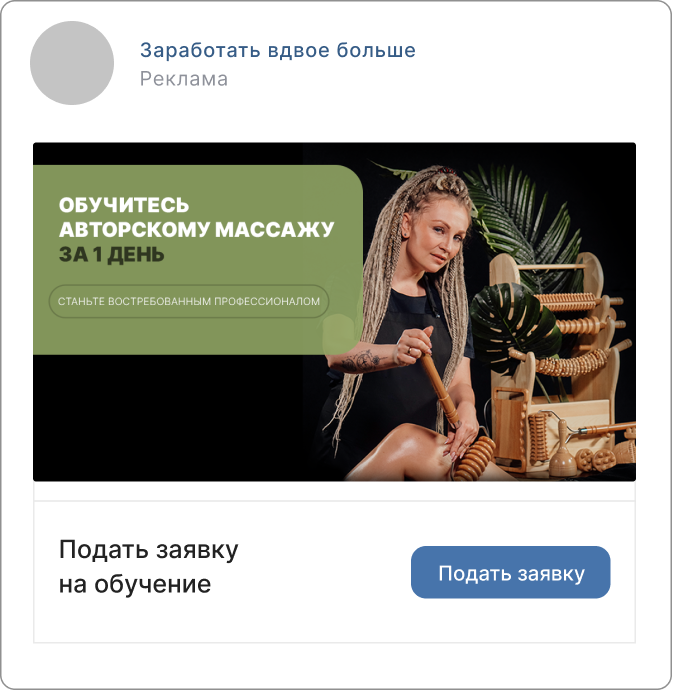Click the 'Реклама' ad label

pyautogui.click(x=184, y=79)
